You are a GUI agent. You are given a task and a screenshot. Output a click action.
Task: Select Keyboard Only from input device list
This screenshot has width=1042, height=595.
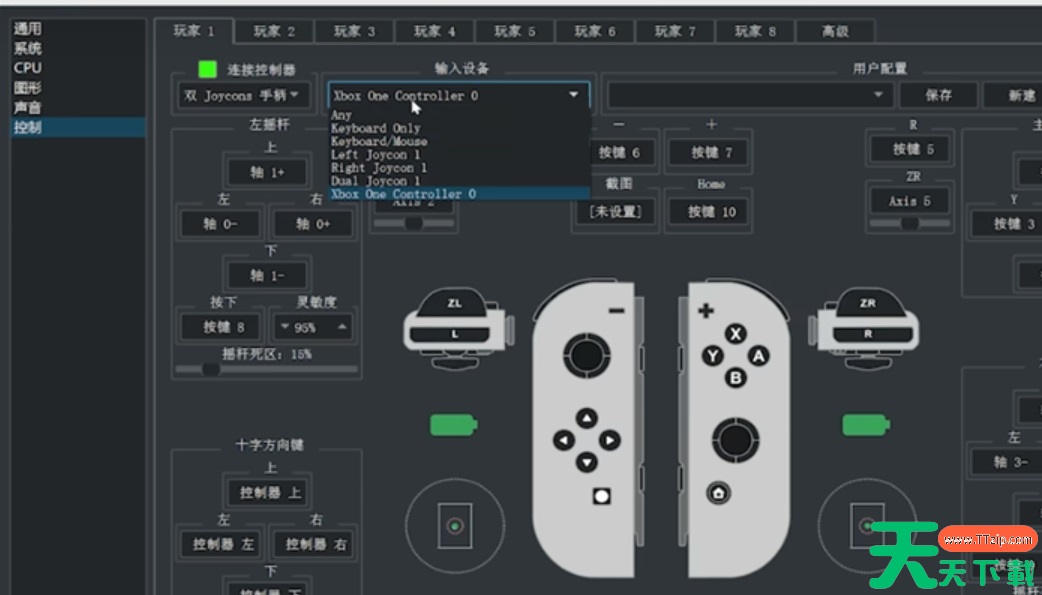click(x=375, y=128)
